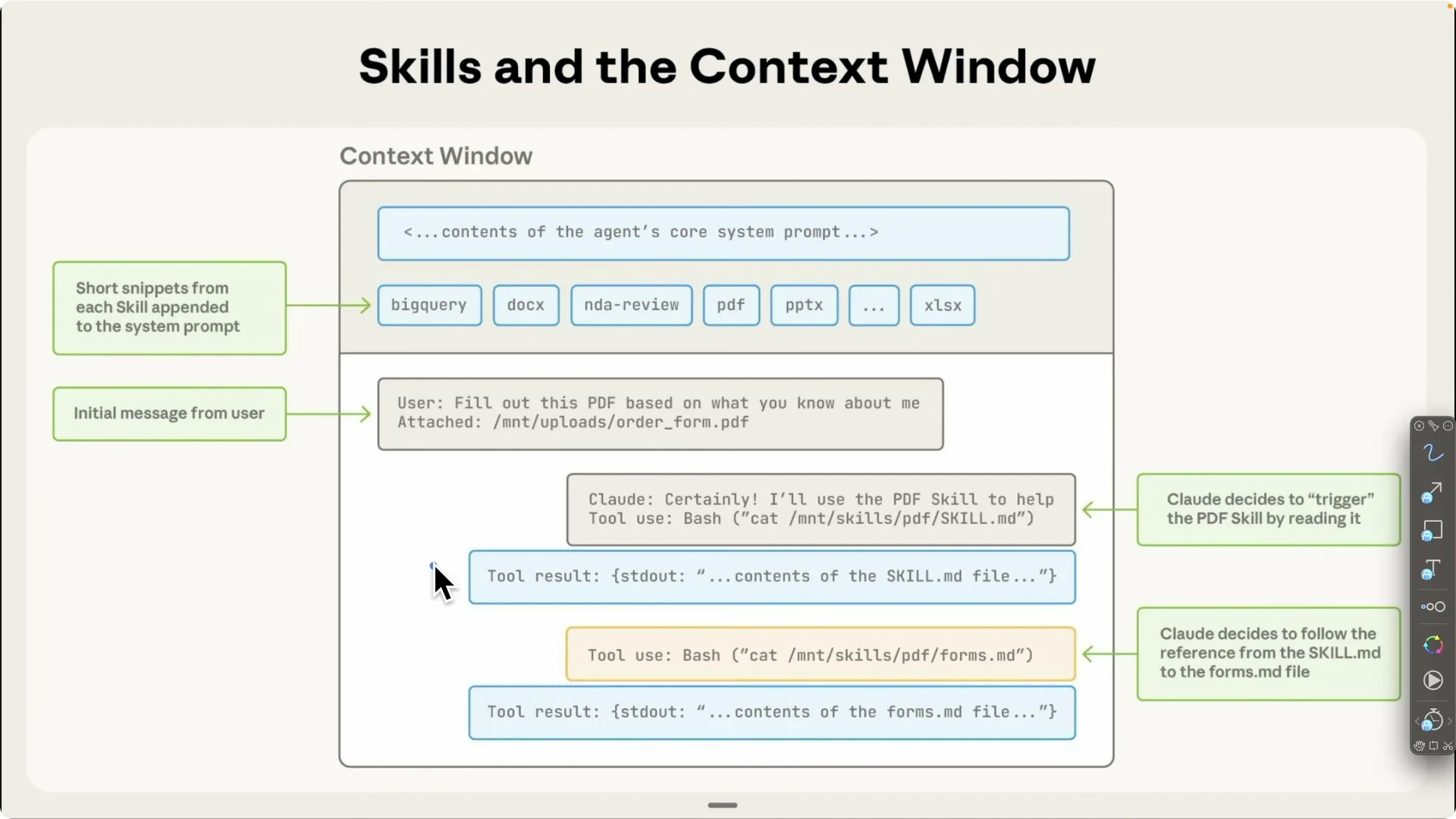1456x819 pixels.
Task: Click tool result with SKILL.md contents
Action: click(772, 577)
